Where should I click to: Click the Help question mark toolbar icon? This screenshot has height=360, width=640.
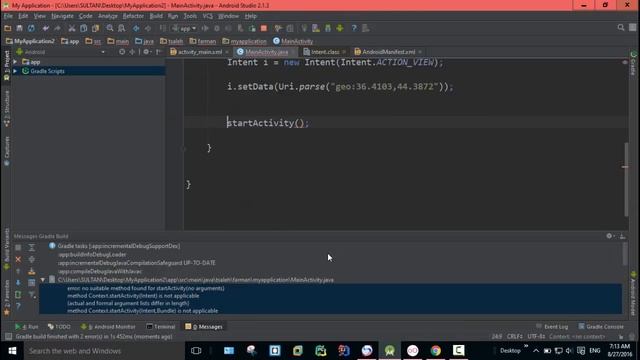[x=354, y=28]
